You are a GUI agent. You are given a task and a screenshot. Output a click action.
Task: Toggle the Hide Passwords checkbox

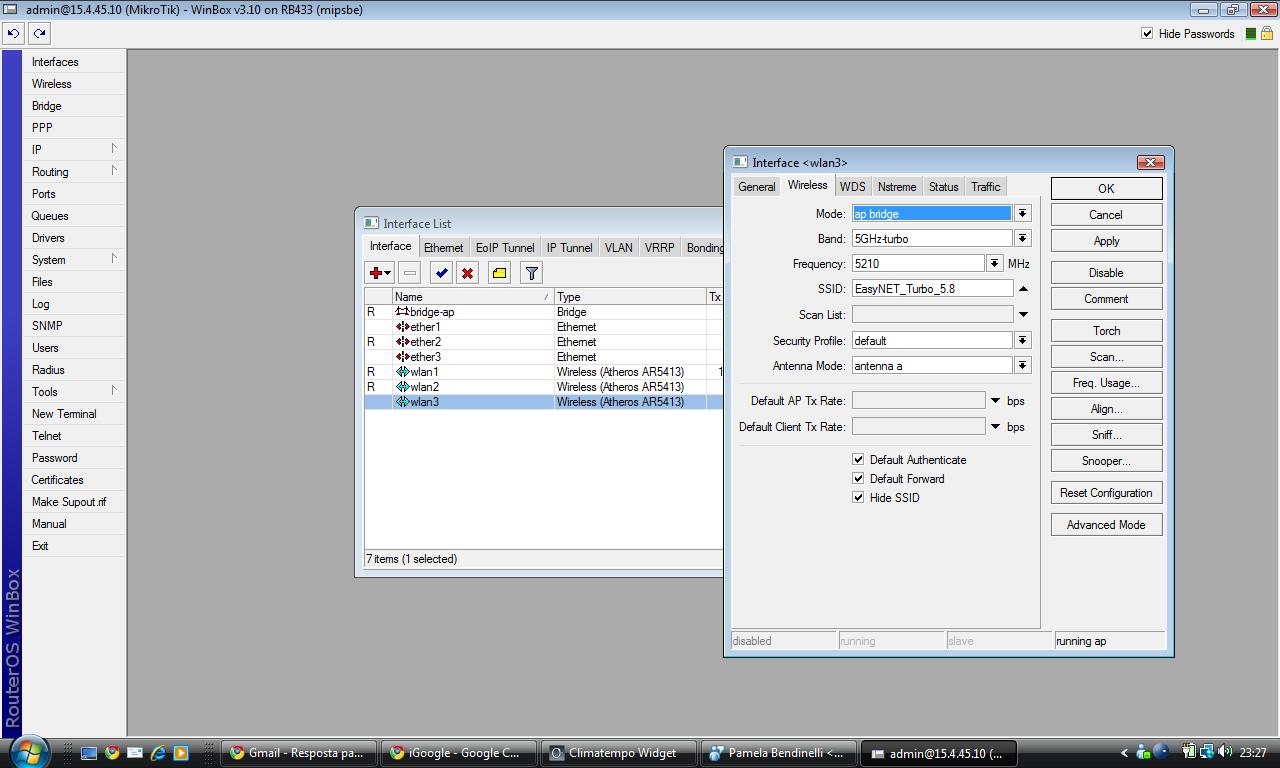(x=1147, y=33)
